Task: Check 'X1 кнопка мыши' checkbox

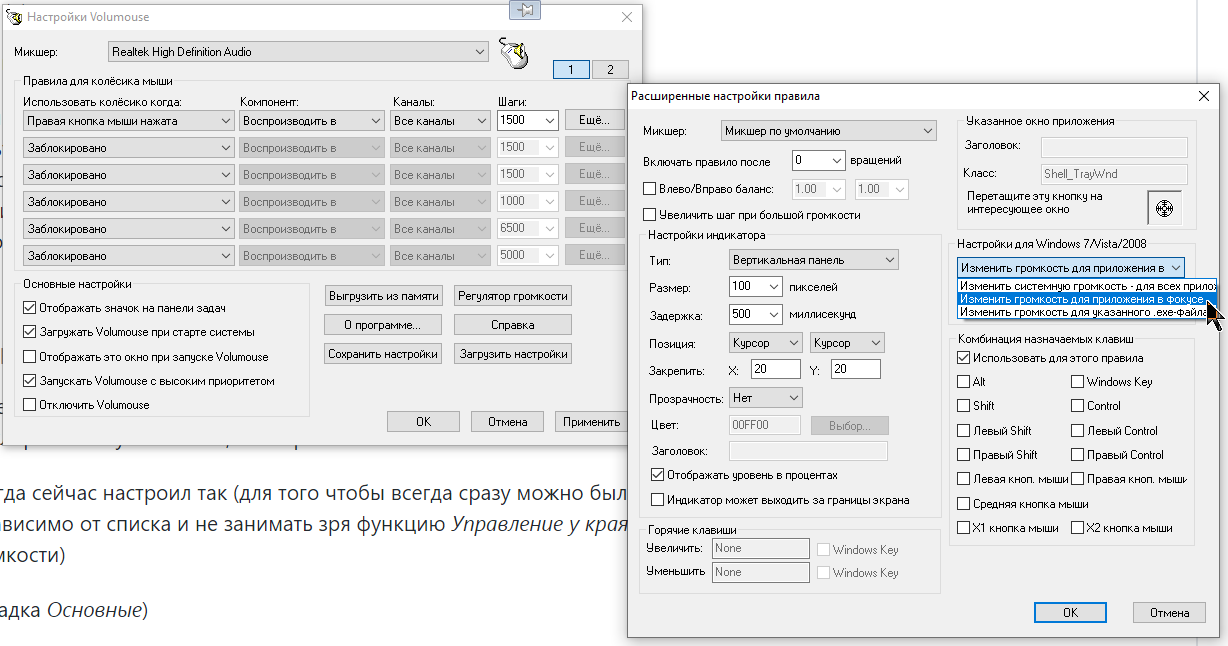Action: pyautogui.click(x=964, y=527)
